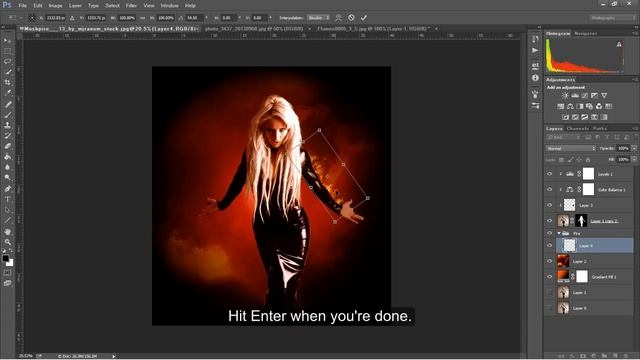Viewport: 640px width, 360px height.
Task: Hide the Color Balance 1 layer
Action: tap(549, 189)
